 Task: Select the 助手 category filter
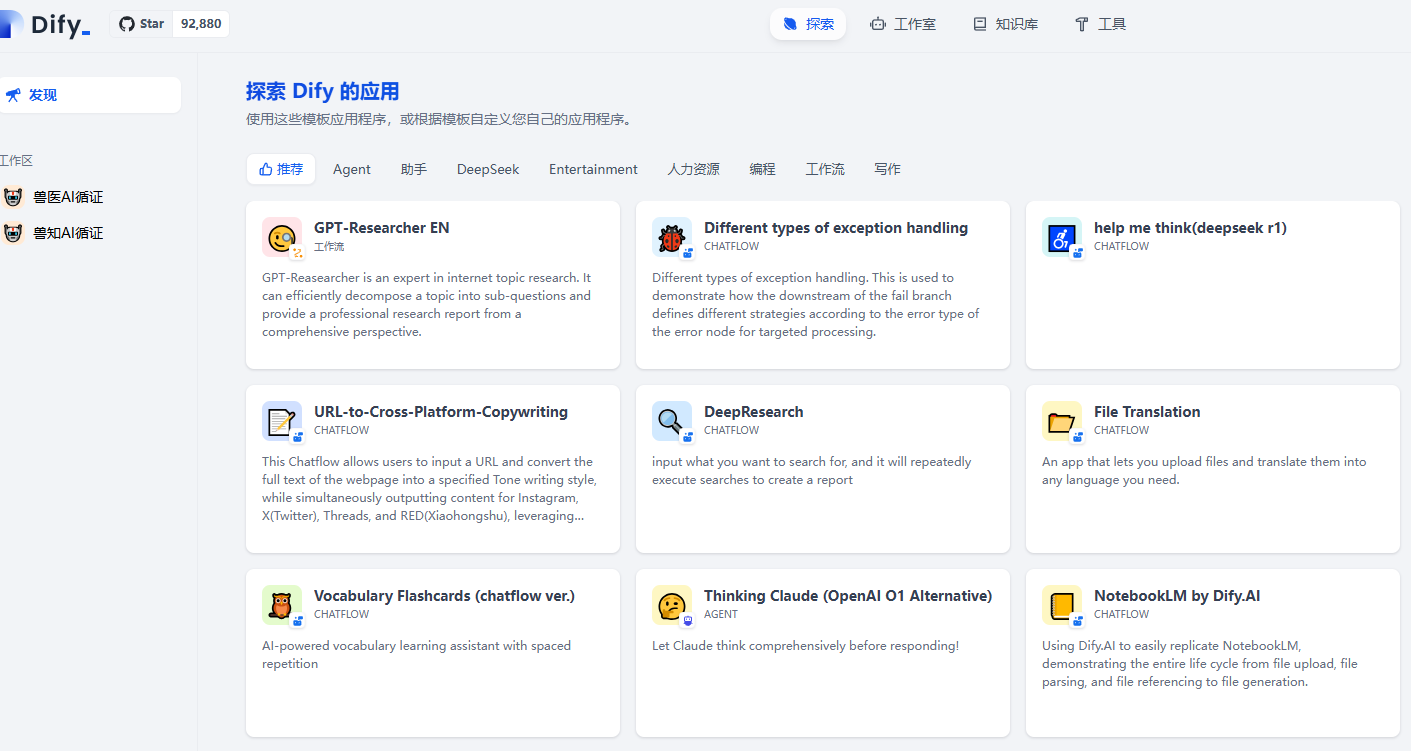click(x=414, y=169)
